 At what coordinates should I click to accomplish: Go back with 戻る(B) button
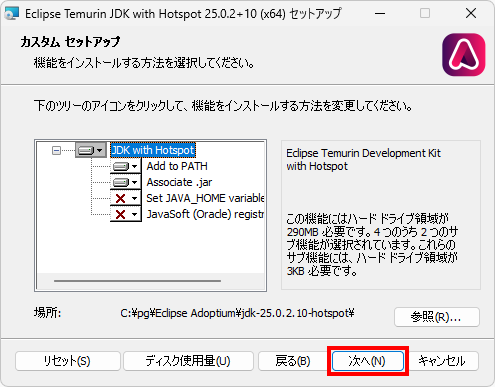click(x=293, y=361)
